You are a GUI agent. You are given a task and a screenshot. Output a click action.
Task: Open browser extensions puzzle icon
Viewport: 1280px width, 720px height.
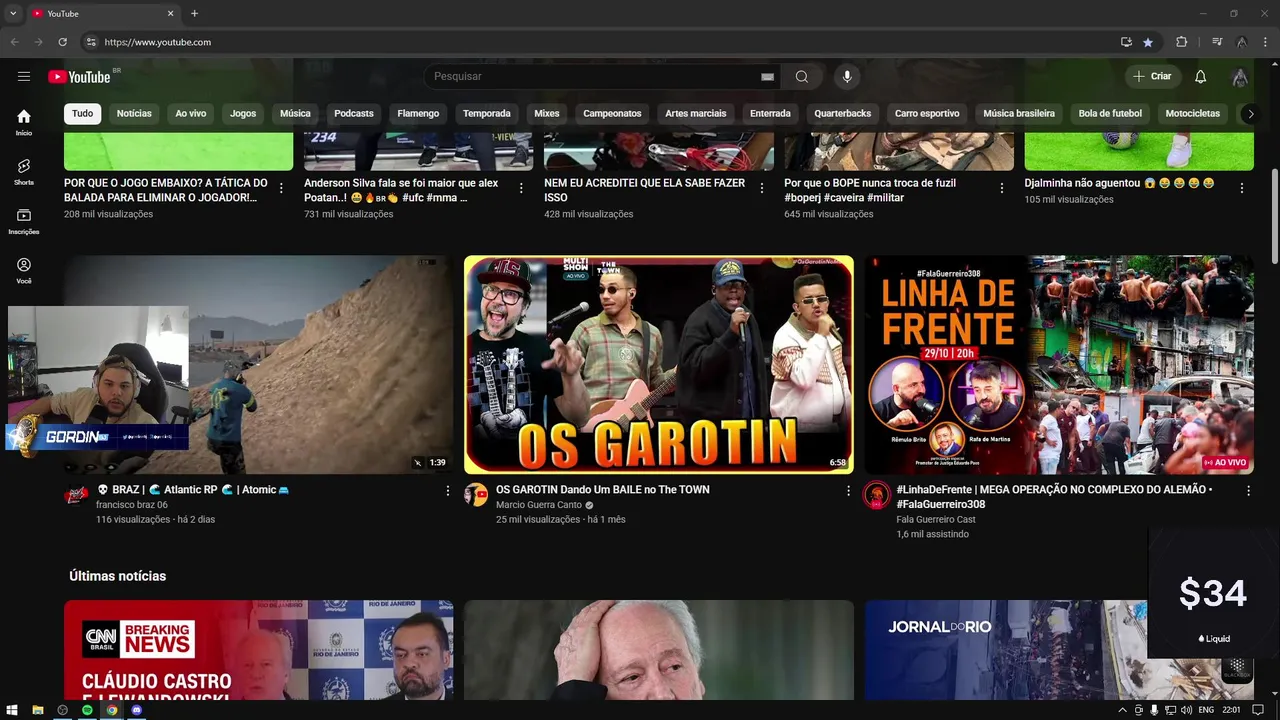1182,42
